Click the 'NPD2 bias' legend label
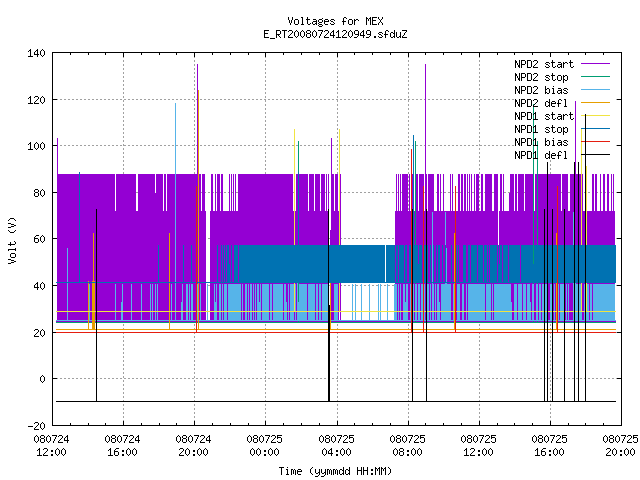 click(541, 90)
